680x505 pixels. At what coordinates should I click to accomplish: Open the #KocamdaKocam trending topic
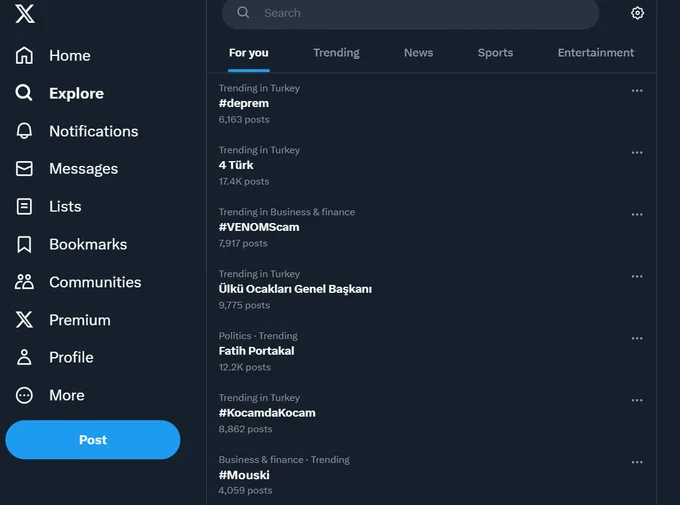click(x=432, y=413)
